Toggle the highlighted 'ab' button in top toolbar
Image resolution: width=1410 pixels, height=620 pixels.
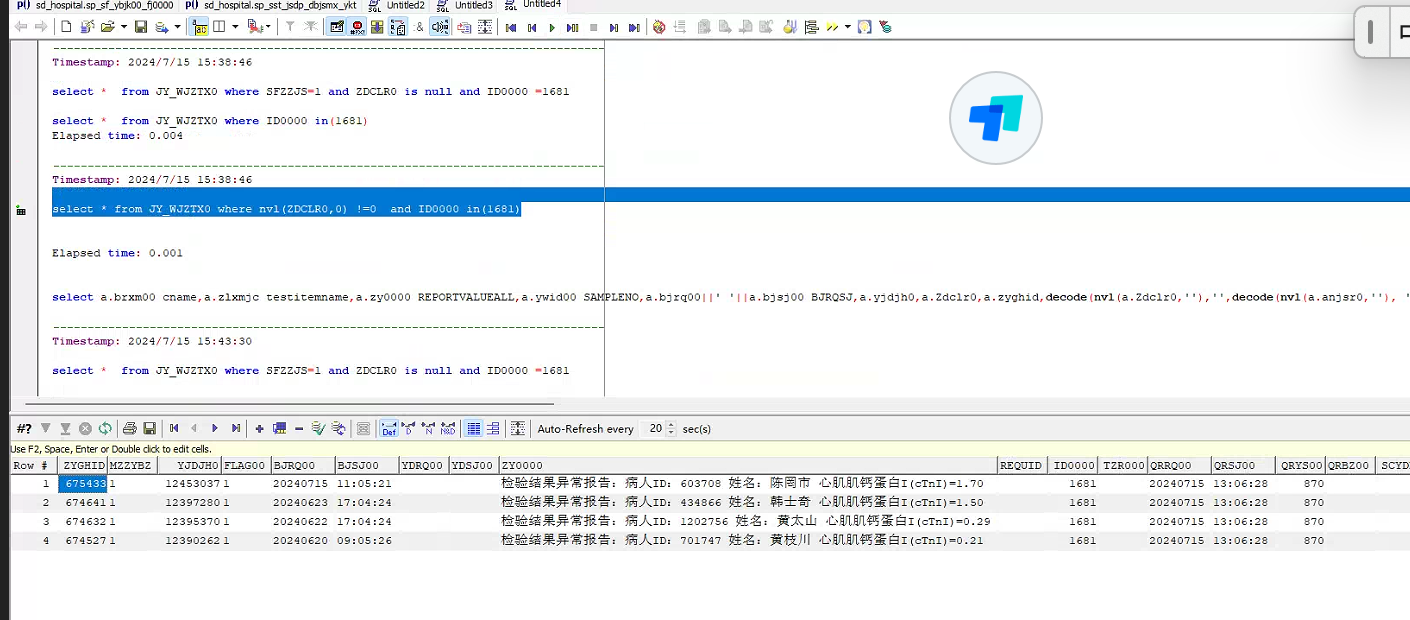[199, 27]
